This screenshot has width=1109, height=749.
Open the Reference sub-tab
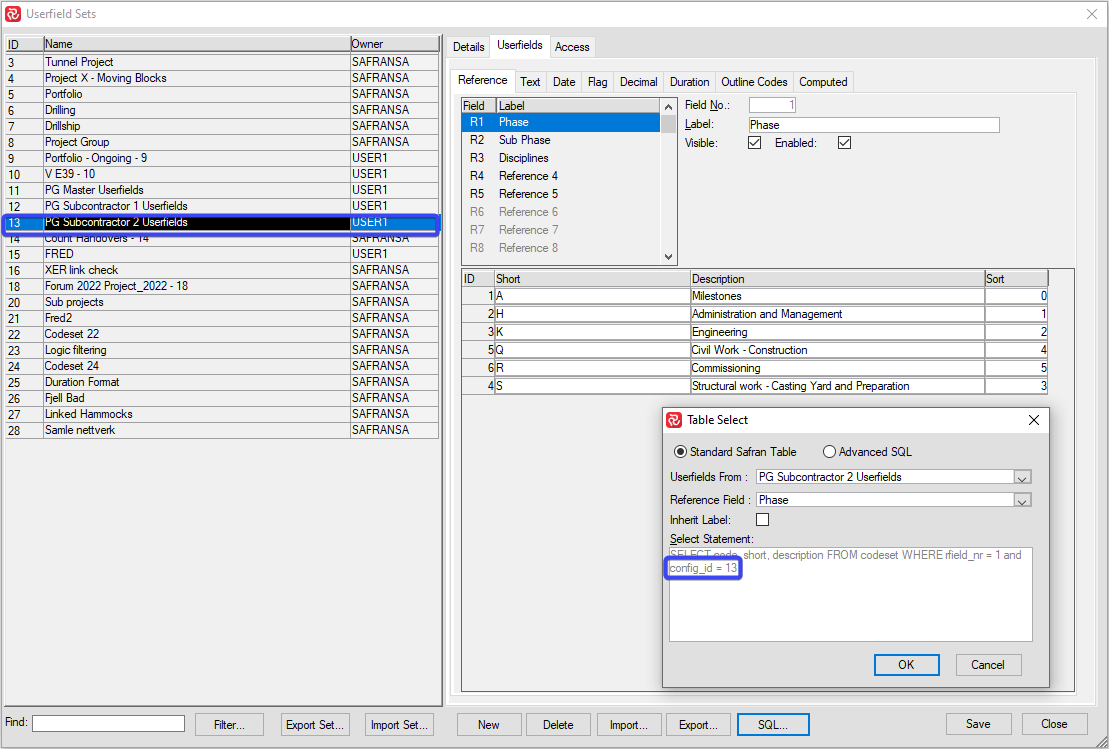482,81
